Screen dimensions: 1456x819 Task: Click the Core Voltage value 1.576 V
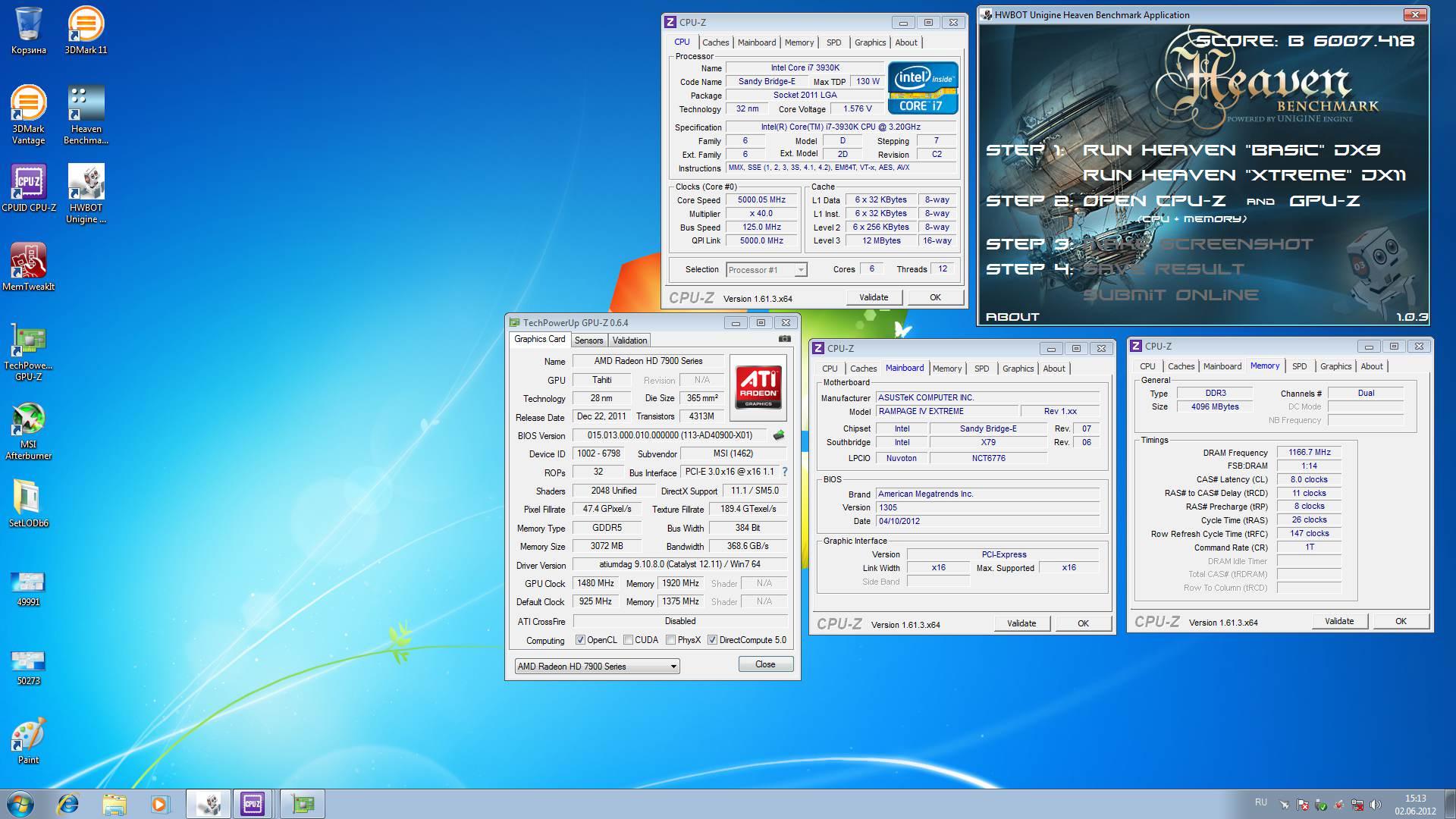point(858,109)
